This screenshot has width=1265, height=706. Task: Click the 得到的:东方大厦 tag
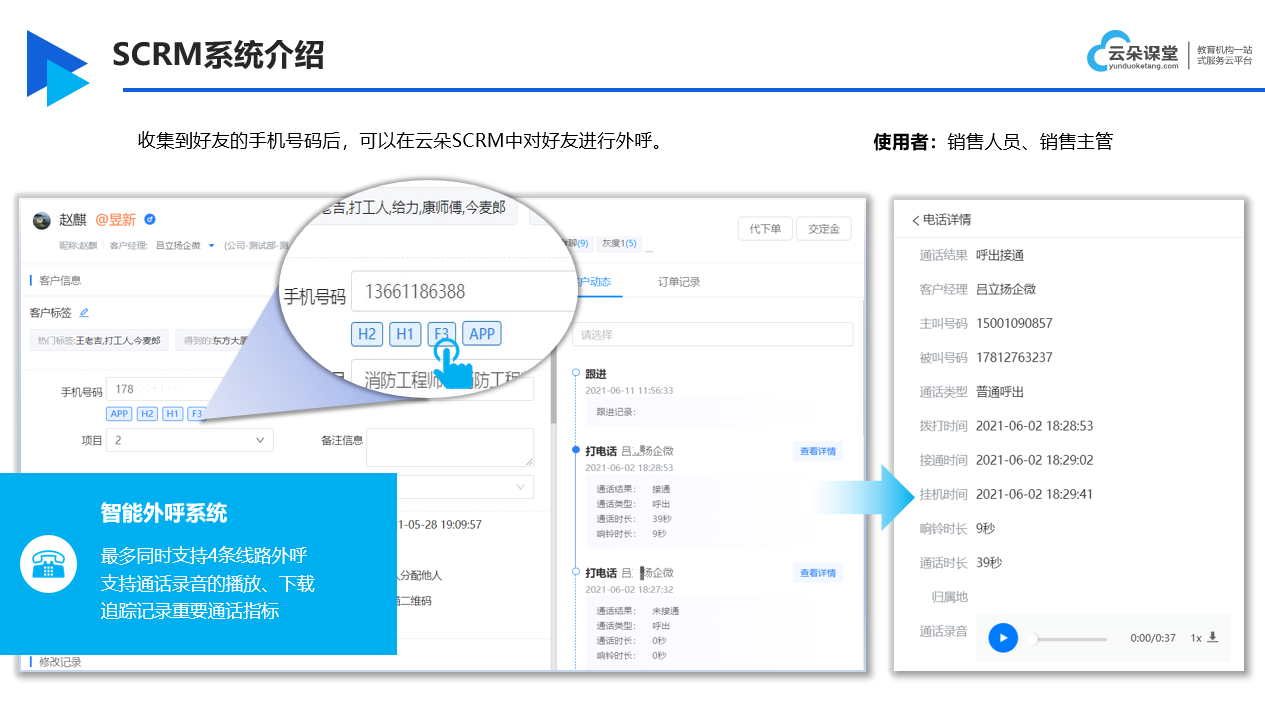[214, 341]
